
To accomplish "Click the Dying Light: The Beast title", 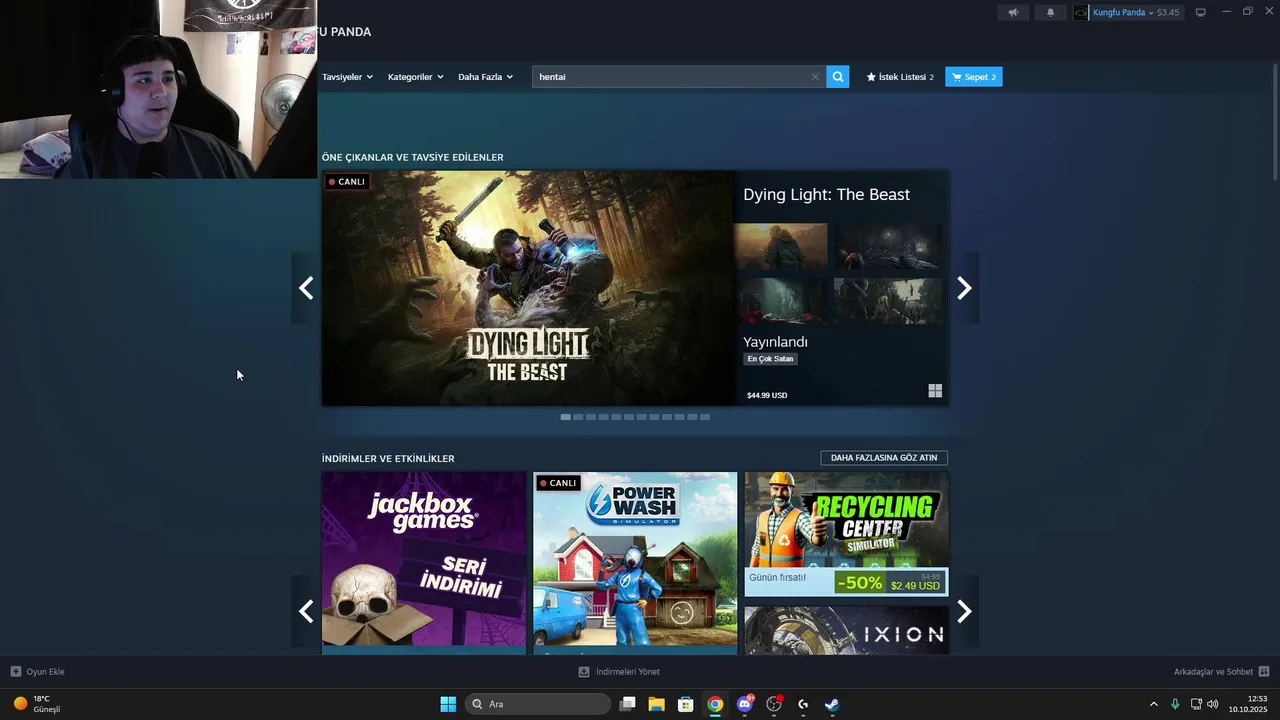I will [x=826, y=194].
